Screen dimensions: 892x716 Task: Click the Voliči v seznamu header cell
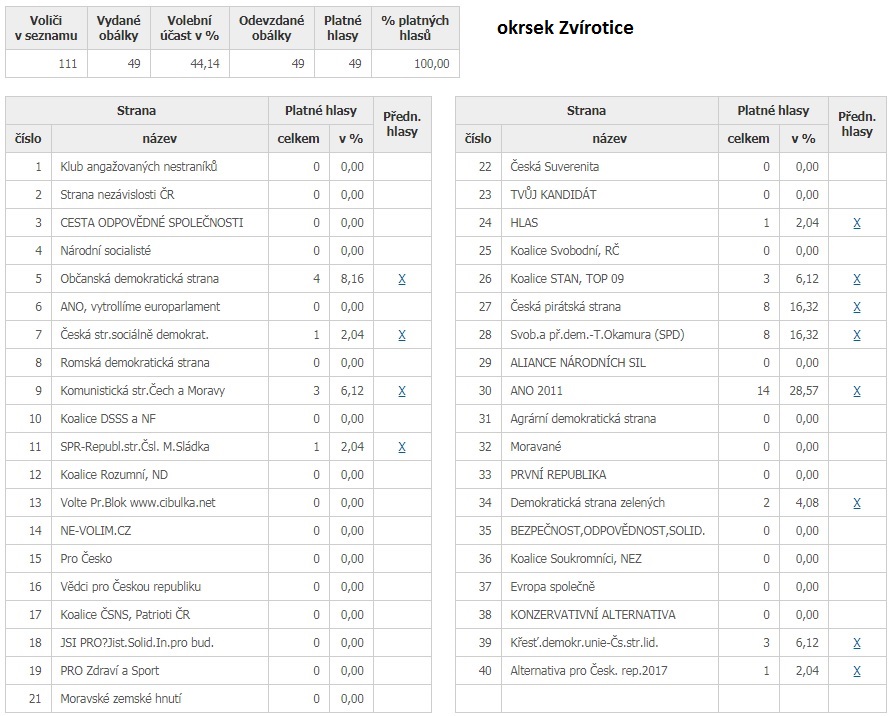46,28
